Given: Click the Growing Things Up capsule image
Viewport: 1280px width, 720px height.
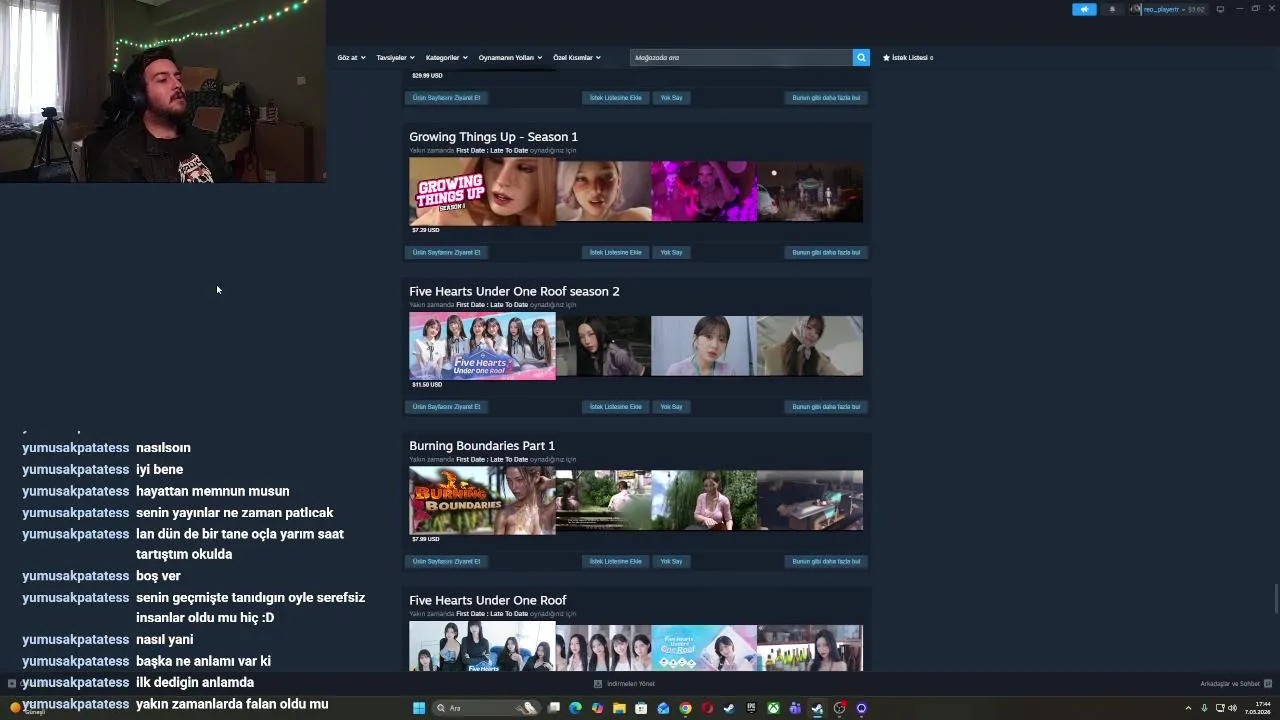Looking at the screenshot, I should [x=482, y=191].
